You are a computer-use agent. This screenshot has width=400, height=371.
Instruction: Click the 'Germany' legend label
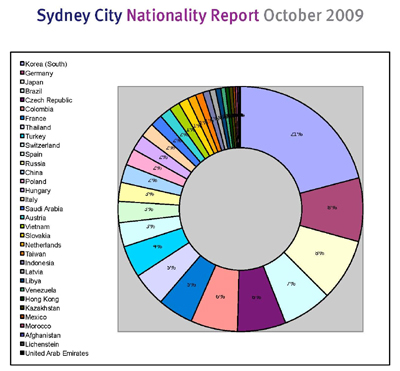click(39, 73)
